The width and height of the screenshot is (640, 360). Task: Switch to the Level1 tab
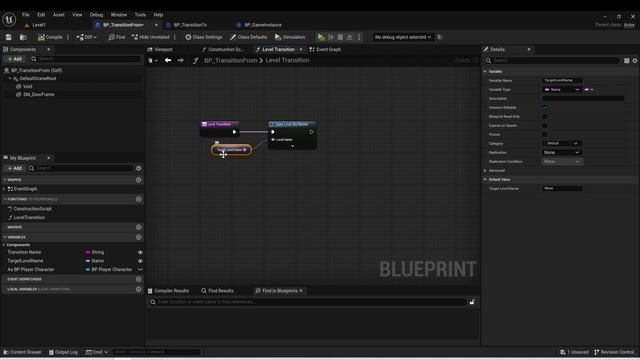[x=39, y=25]
